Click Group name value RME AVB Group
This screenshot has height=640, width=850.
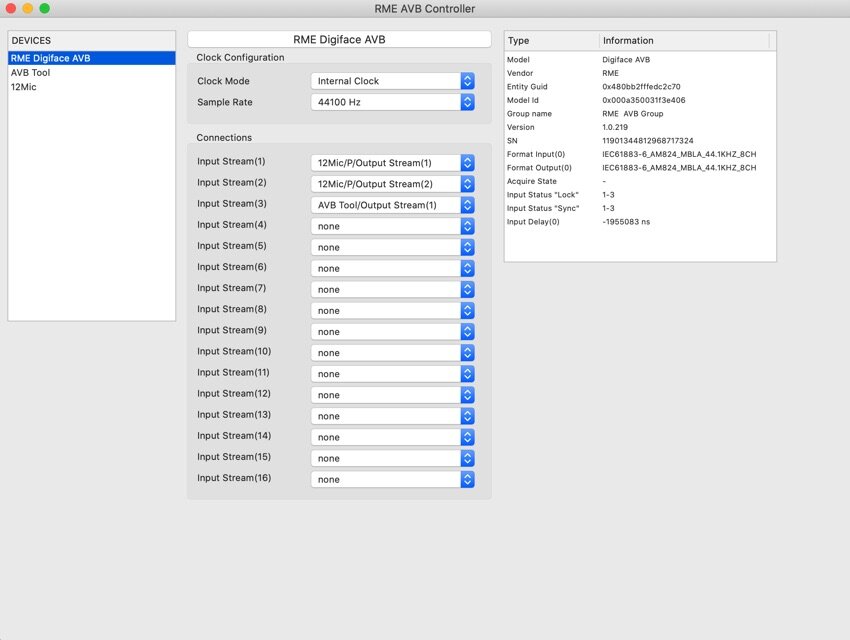pos(633,114)
